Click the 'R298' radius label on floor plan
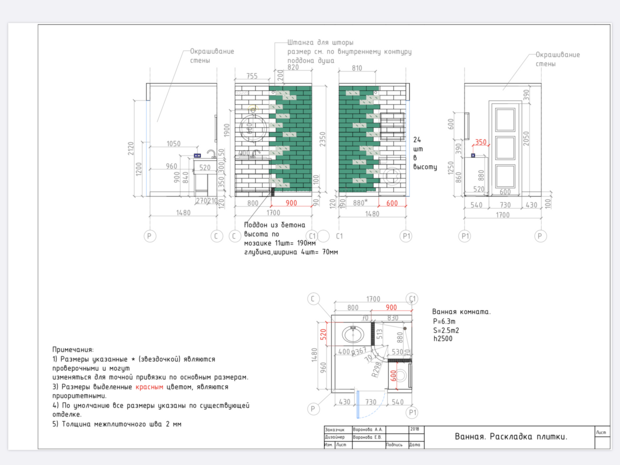 coord(376,371)
